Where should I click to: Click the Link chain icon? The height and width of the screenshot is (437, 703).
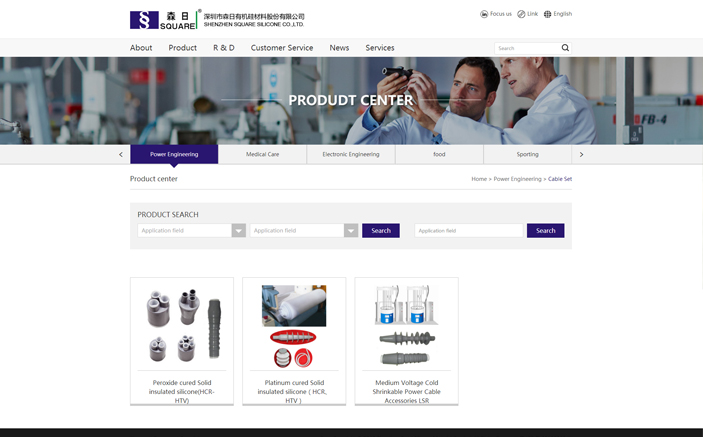521,14
